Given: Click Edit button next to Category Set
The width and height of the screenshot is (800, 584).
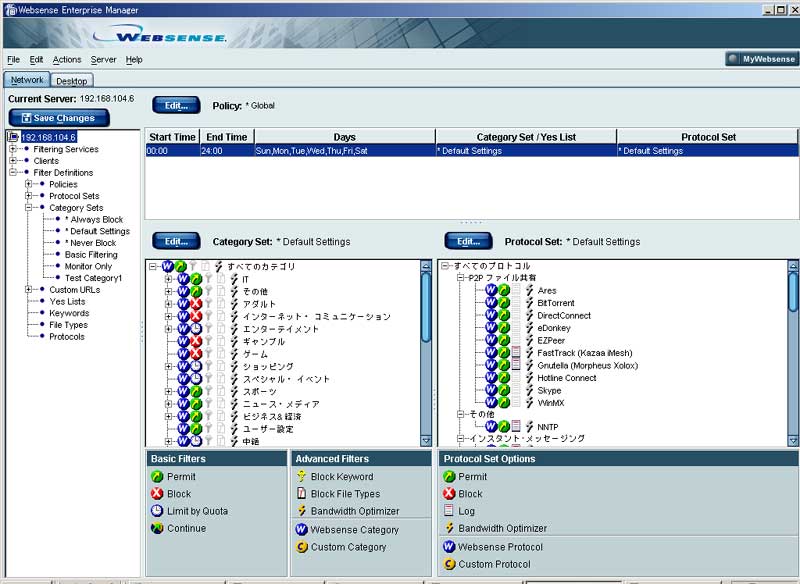Looking at the screenshot, I should click(177, 241).
